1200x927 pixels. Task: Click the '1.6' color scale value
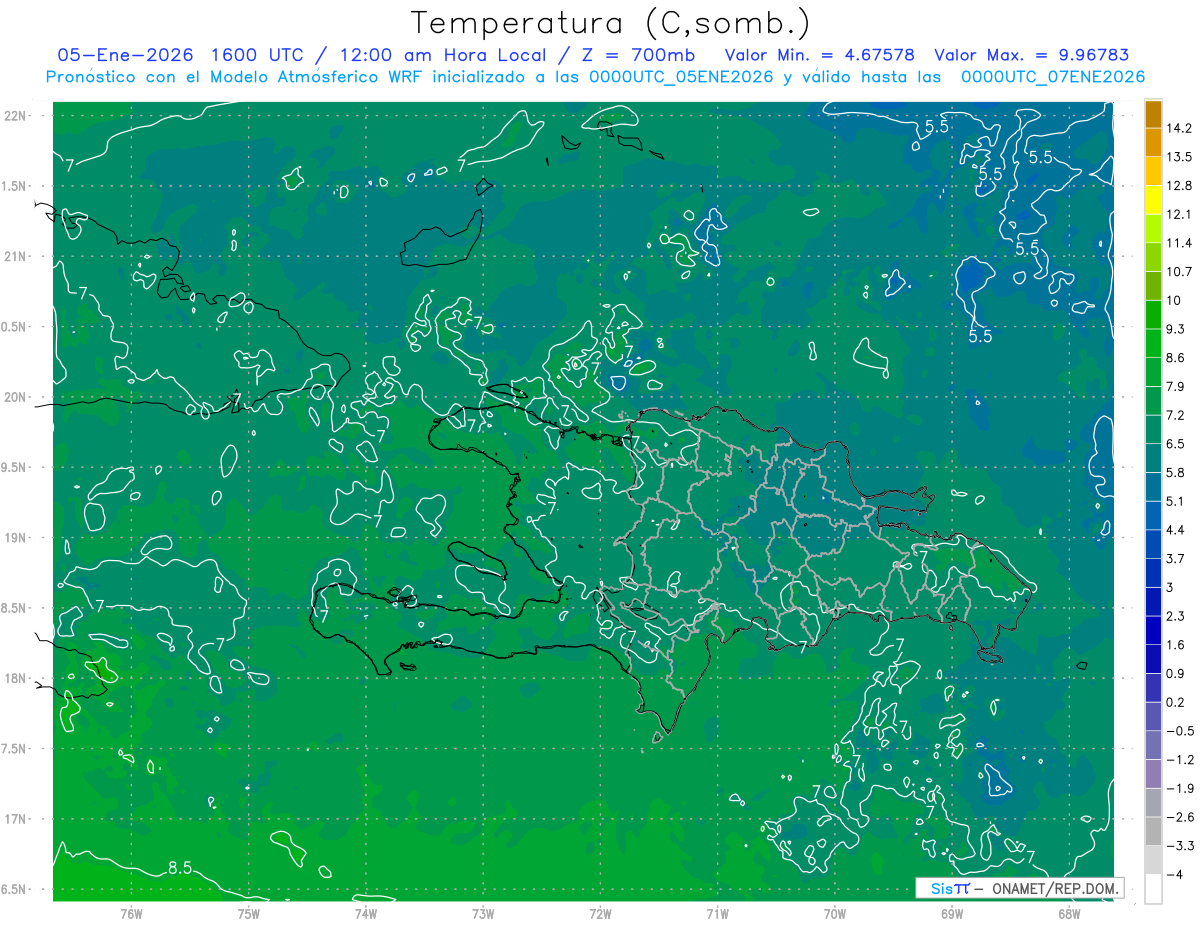1178,645
